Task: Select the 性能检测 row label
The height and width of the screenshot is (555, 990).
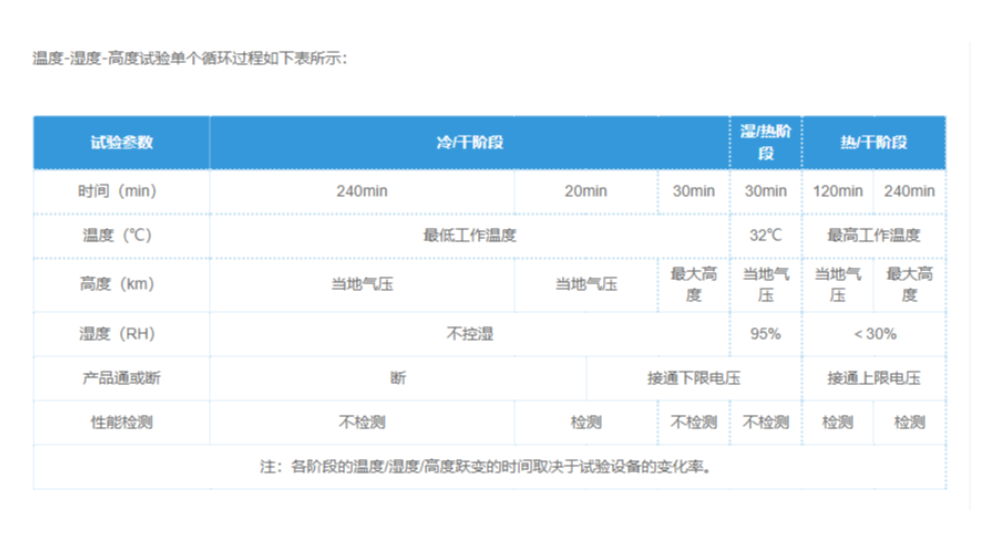Action: click(121, 422)
